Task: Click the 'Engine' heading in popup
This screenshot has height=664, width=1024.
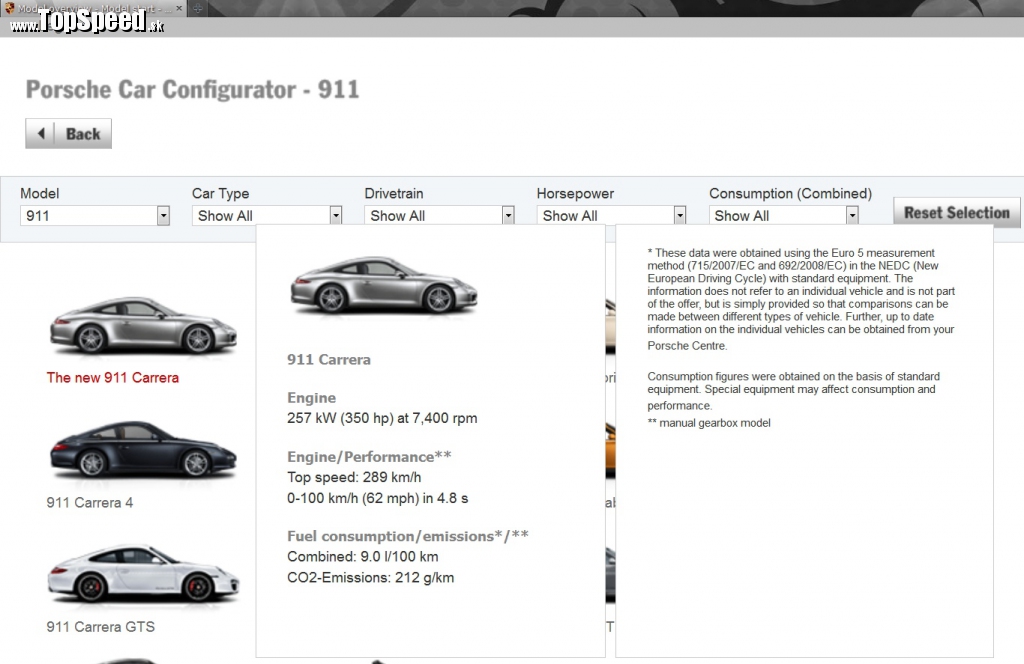Action: (x=312, y=398)
